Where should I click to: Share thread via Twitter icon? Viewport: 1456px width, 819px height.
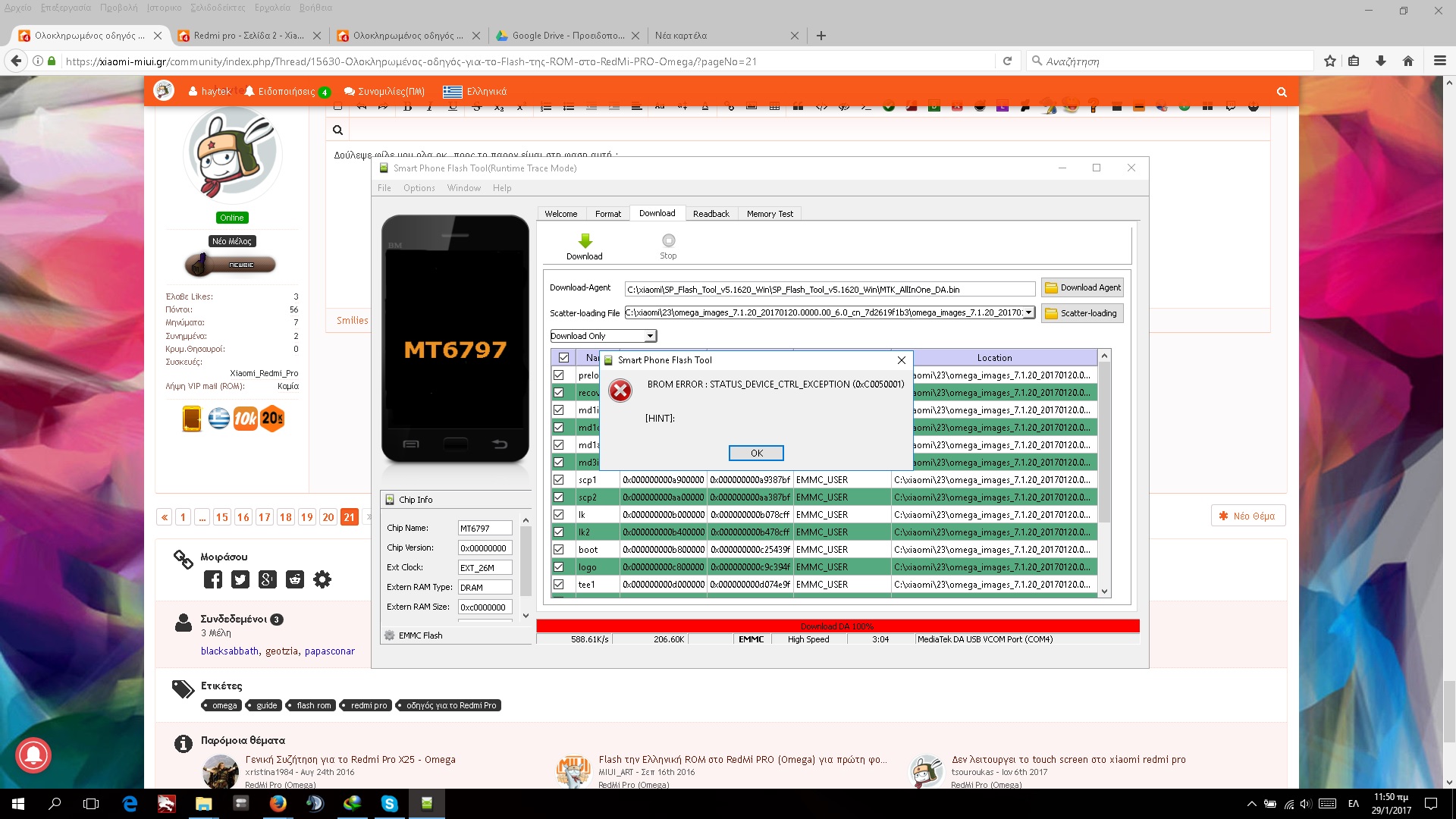(x=240, y=580)
